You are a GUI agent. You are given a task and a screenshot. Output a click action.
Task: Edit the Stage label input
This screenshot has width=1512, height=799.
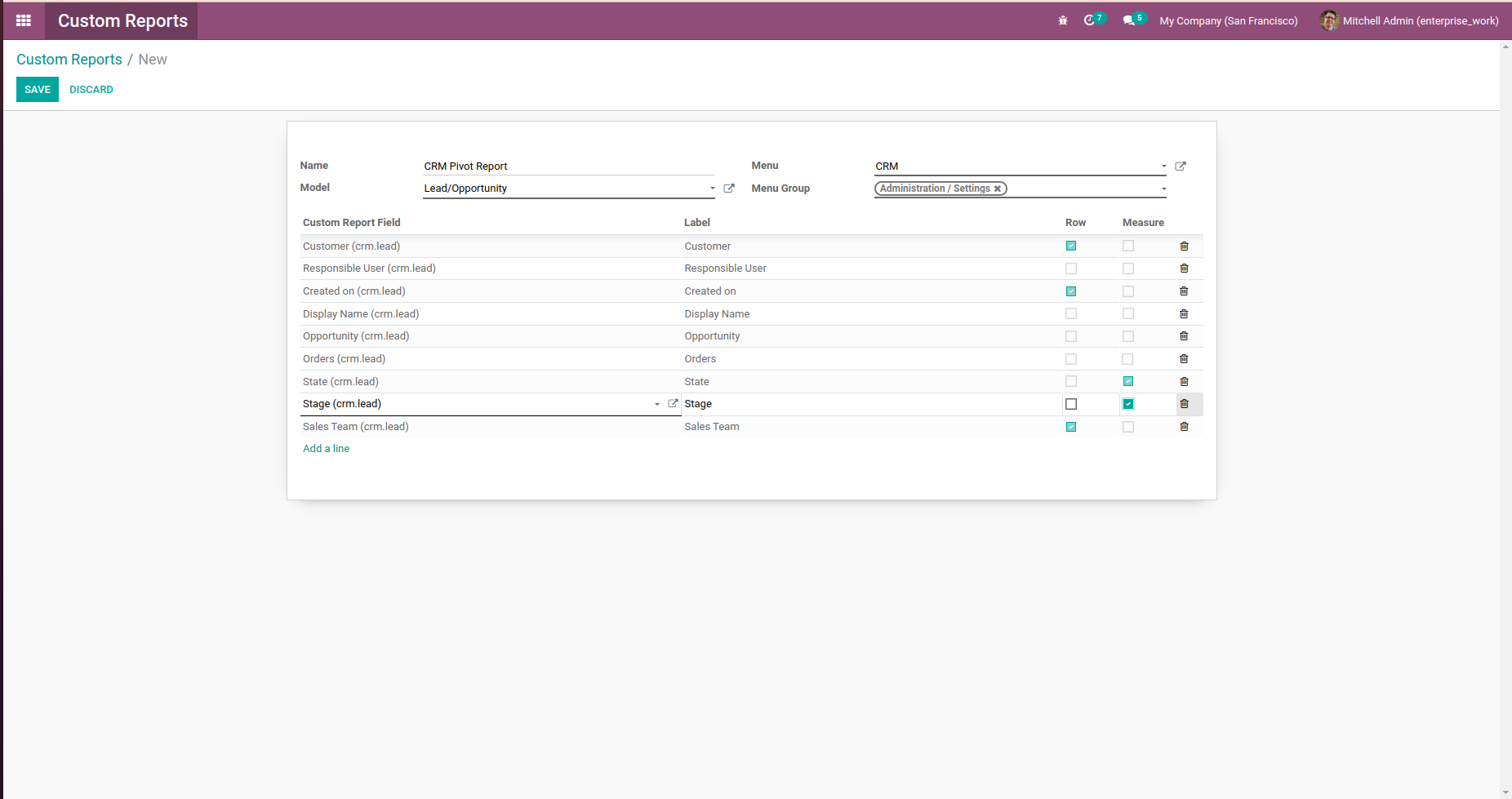click(871, 404)
